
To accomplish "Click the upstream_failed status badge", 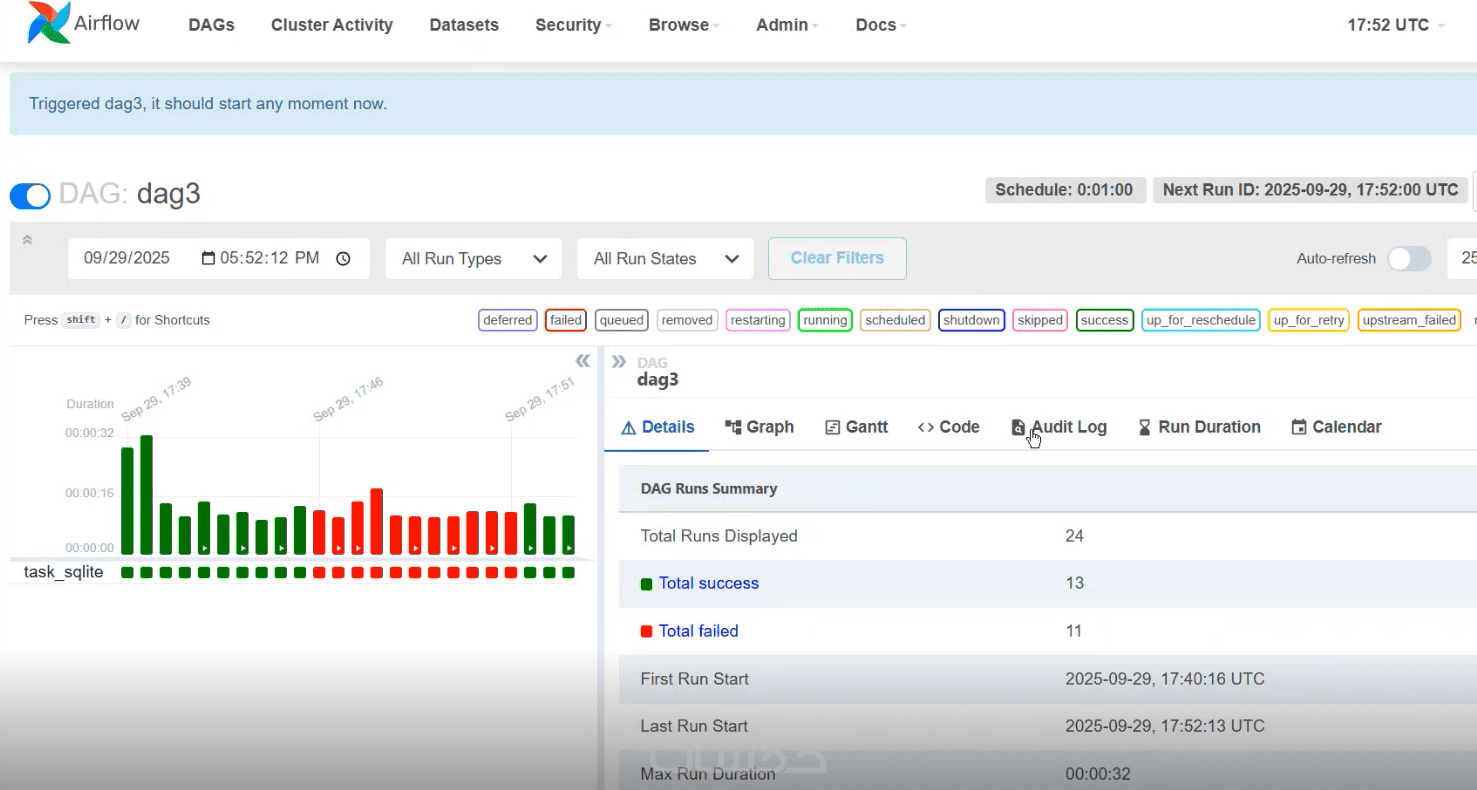I will (1409, 320).
